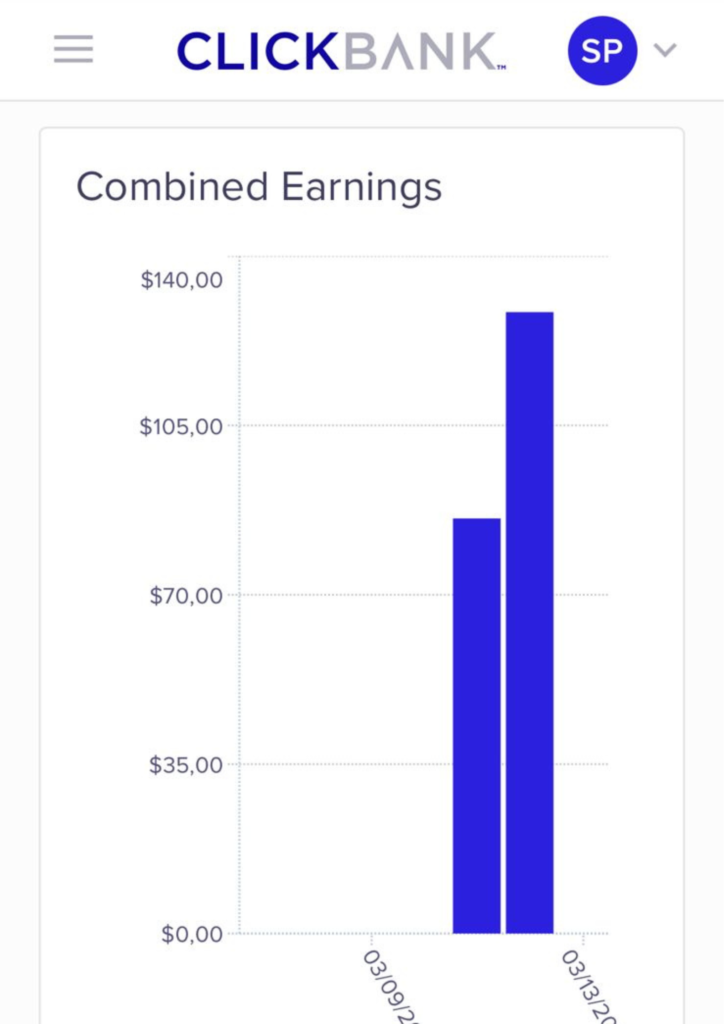724x1024 pixels.
Task: Click the CLICK portion of the logo
Action: 260,51
